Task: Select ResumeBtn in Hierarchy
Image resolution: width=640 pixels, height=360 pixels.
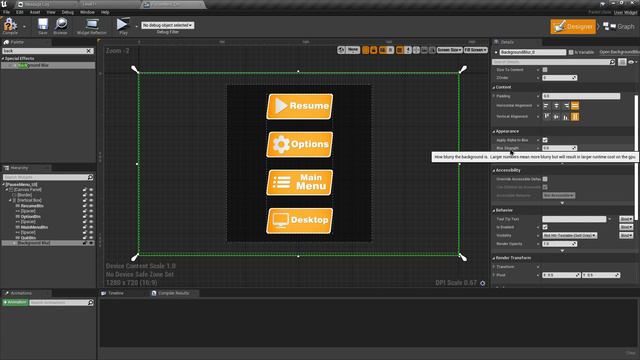Action: pos(32,206)
